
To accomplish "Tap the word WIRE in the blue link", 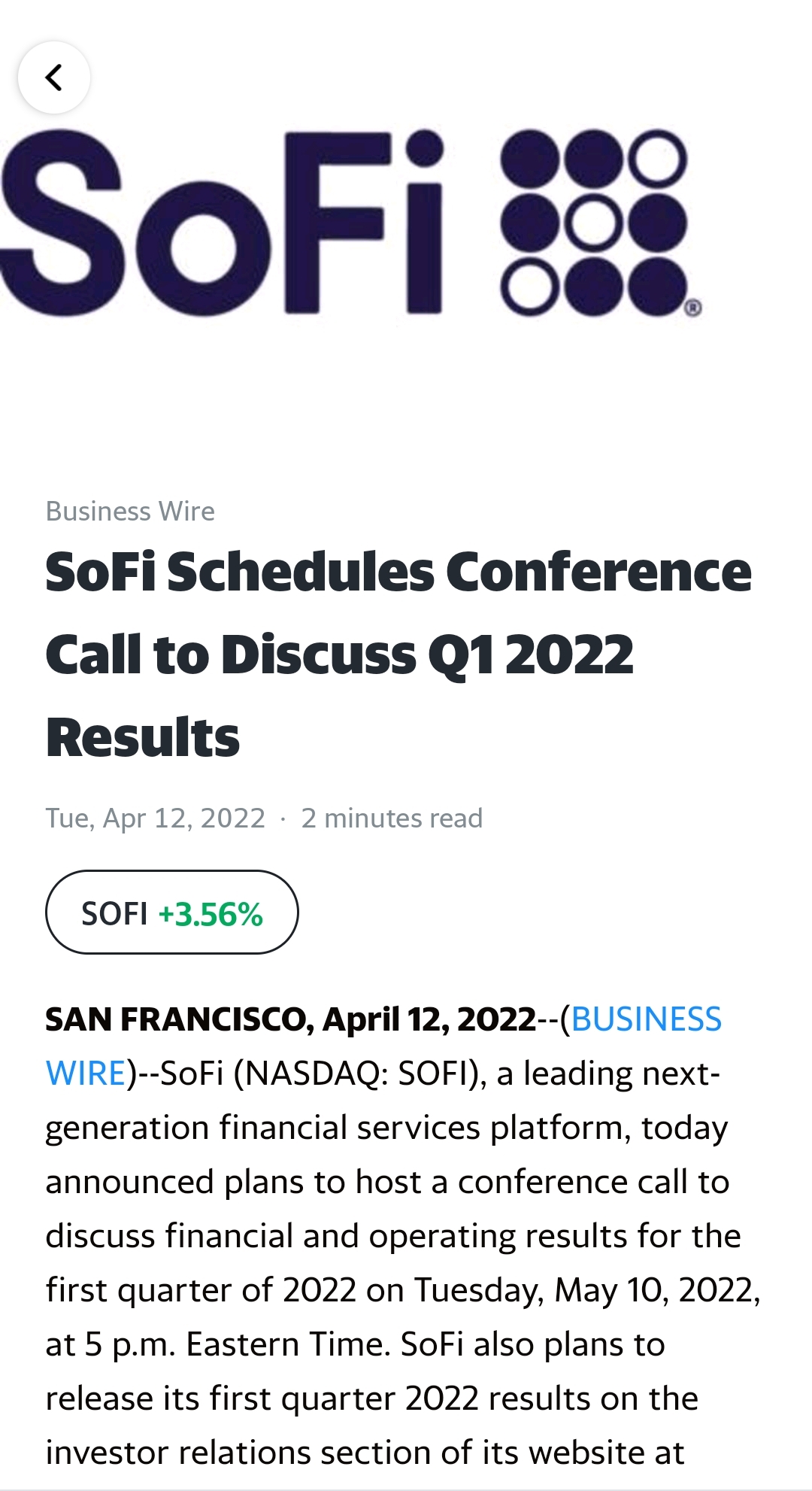I will tap(86, 1073).
